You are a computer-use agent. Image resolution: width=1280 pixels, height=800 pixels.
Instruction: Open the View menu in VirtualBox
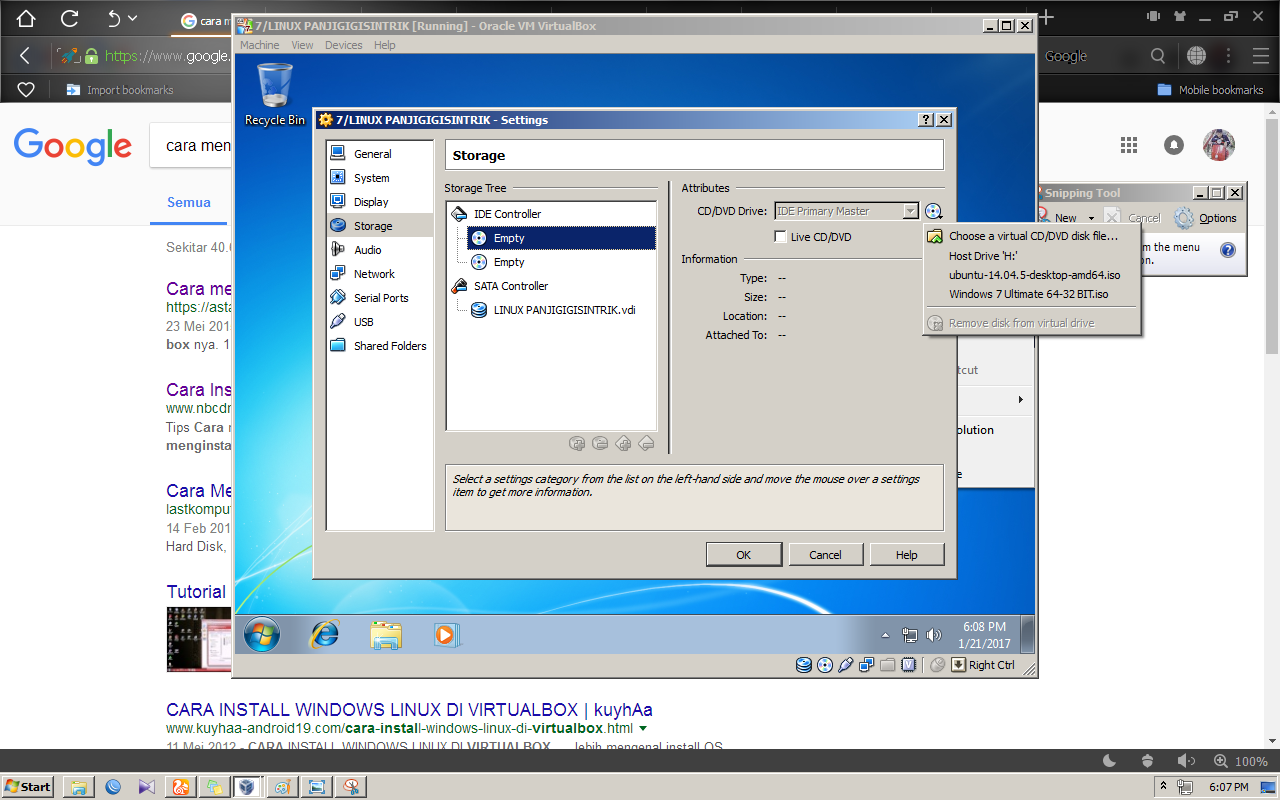click(x=302, y=45)
